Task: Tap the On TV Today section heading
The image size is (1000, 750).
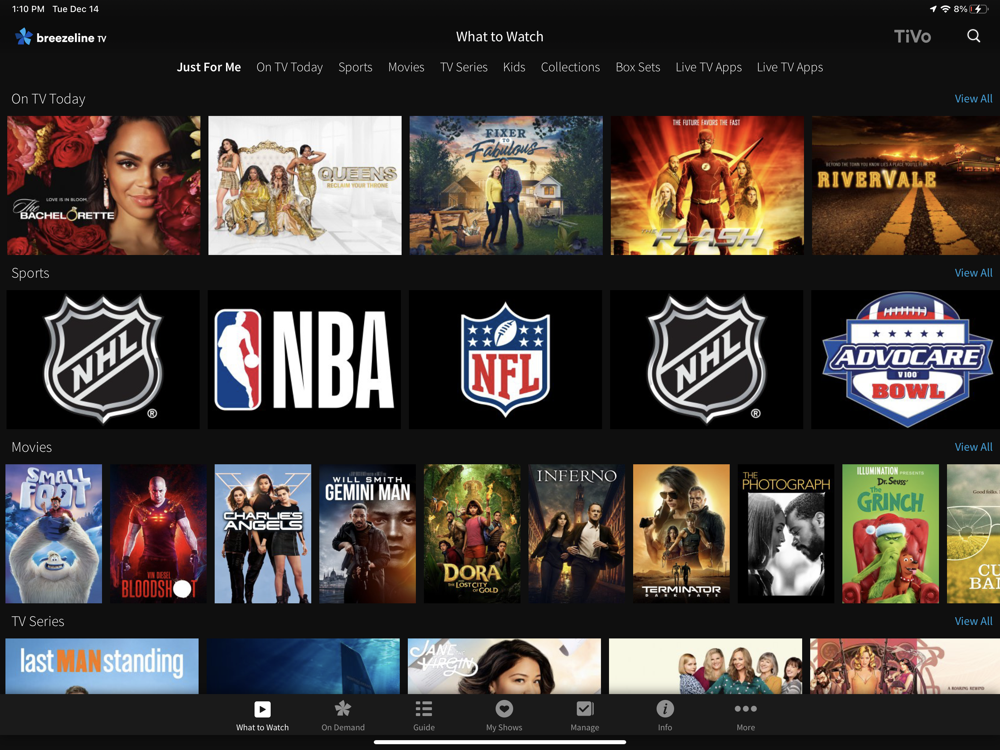Action: [48, 99]
